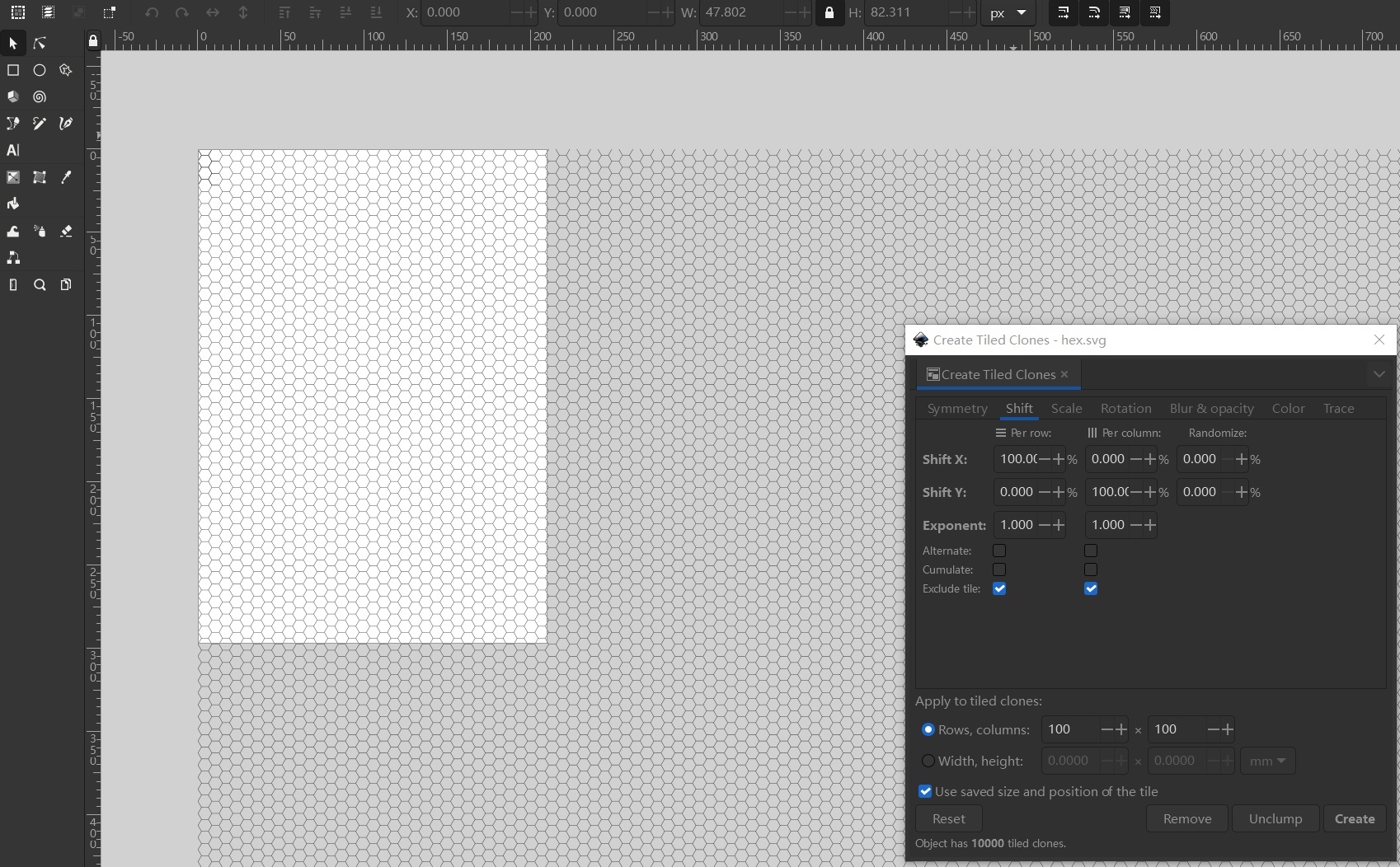Enable Cumulate per row checkbox
1400x867 pixels.
pyautogui.click(x=999, y=569)
